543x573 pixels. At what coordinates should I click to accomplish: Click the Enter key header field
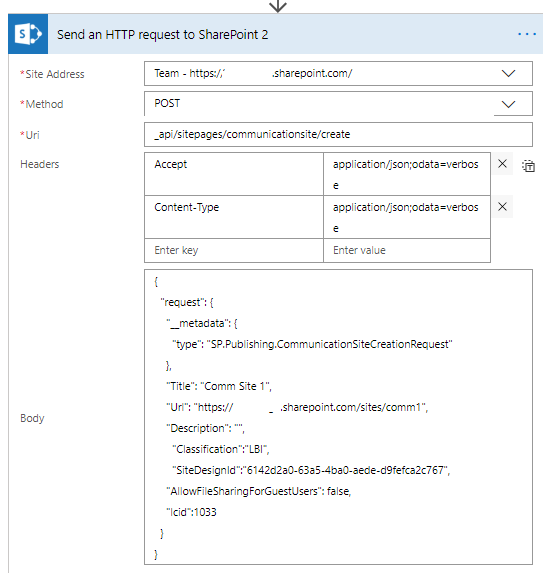234,250
